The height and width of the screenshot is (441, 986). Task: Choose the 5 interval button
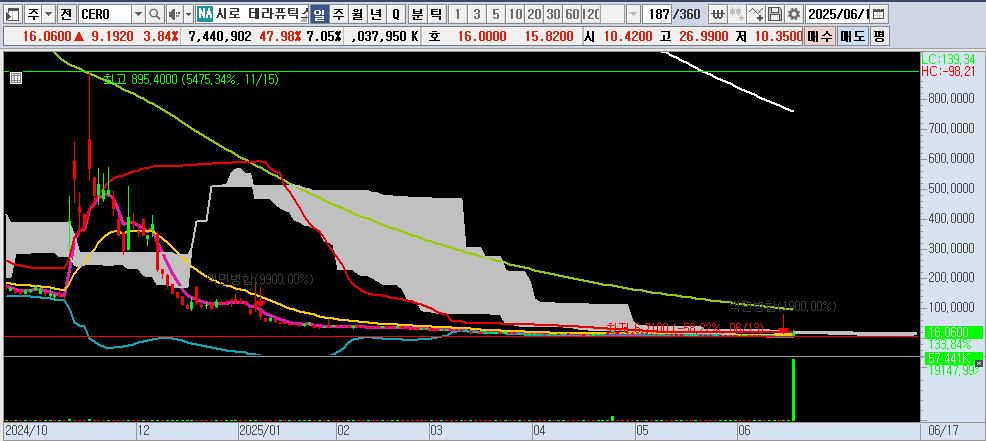tap(496, 13)
